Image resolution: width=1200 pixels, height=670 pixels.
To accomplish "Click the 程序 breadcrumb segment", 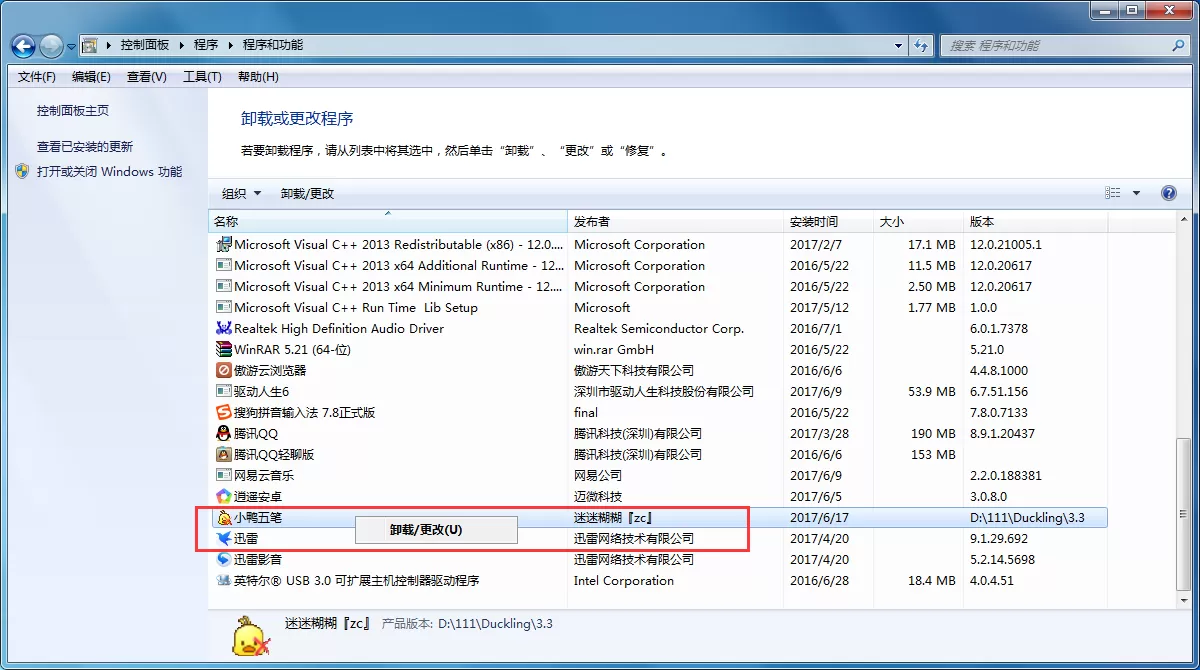I will click(206, 45).
